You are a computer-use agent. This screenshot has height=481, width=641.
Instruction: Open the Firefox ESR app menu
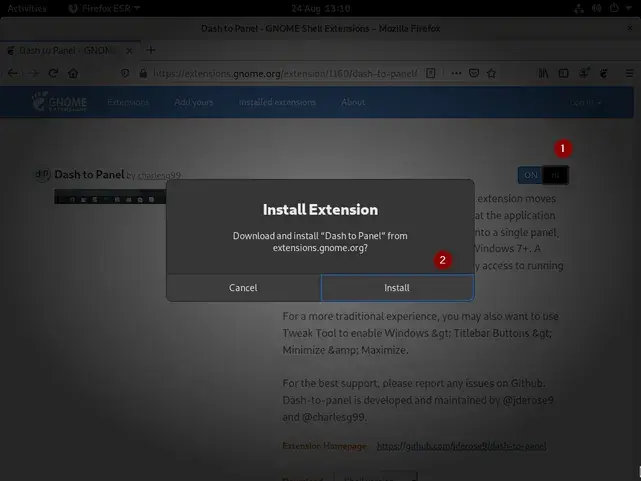(x=104, y=8)
